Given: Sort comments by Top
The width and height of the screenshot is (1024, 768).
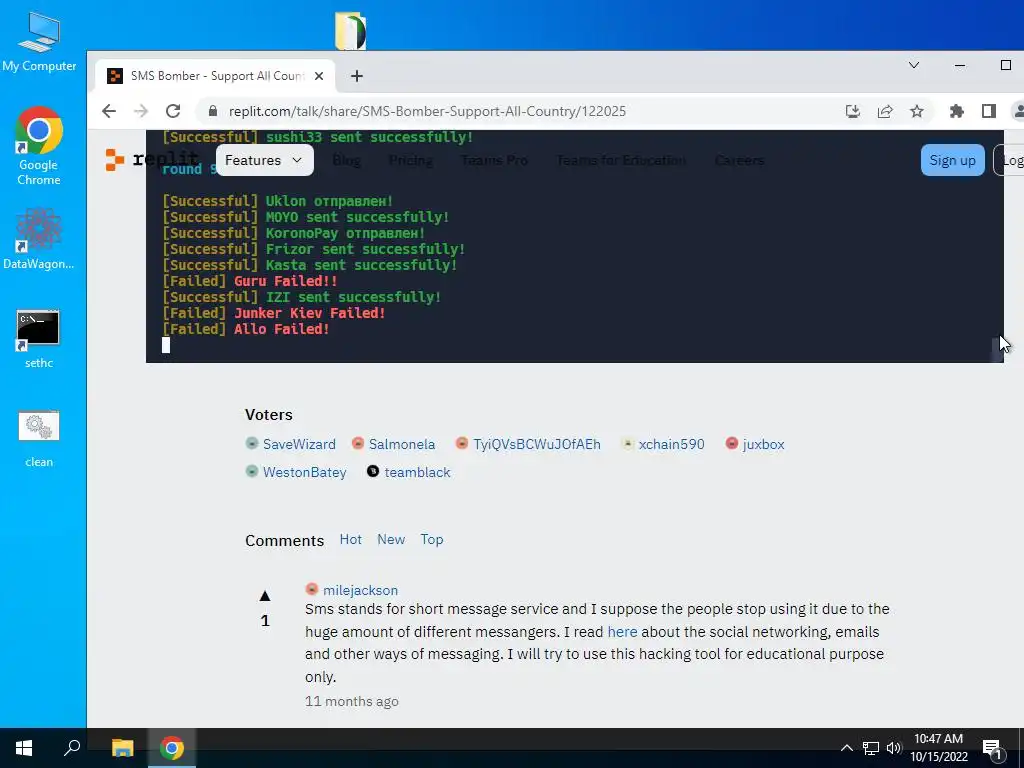Looking at the screenshot, I should (432, 539).
